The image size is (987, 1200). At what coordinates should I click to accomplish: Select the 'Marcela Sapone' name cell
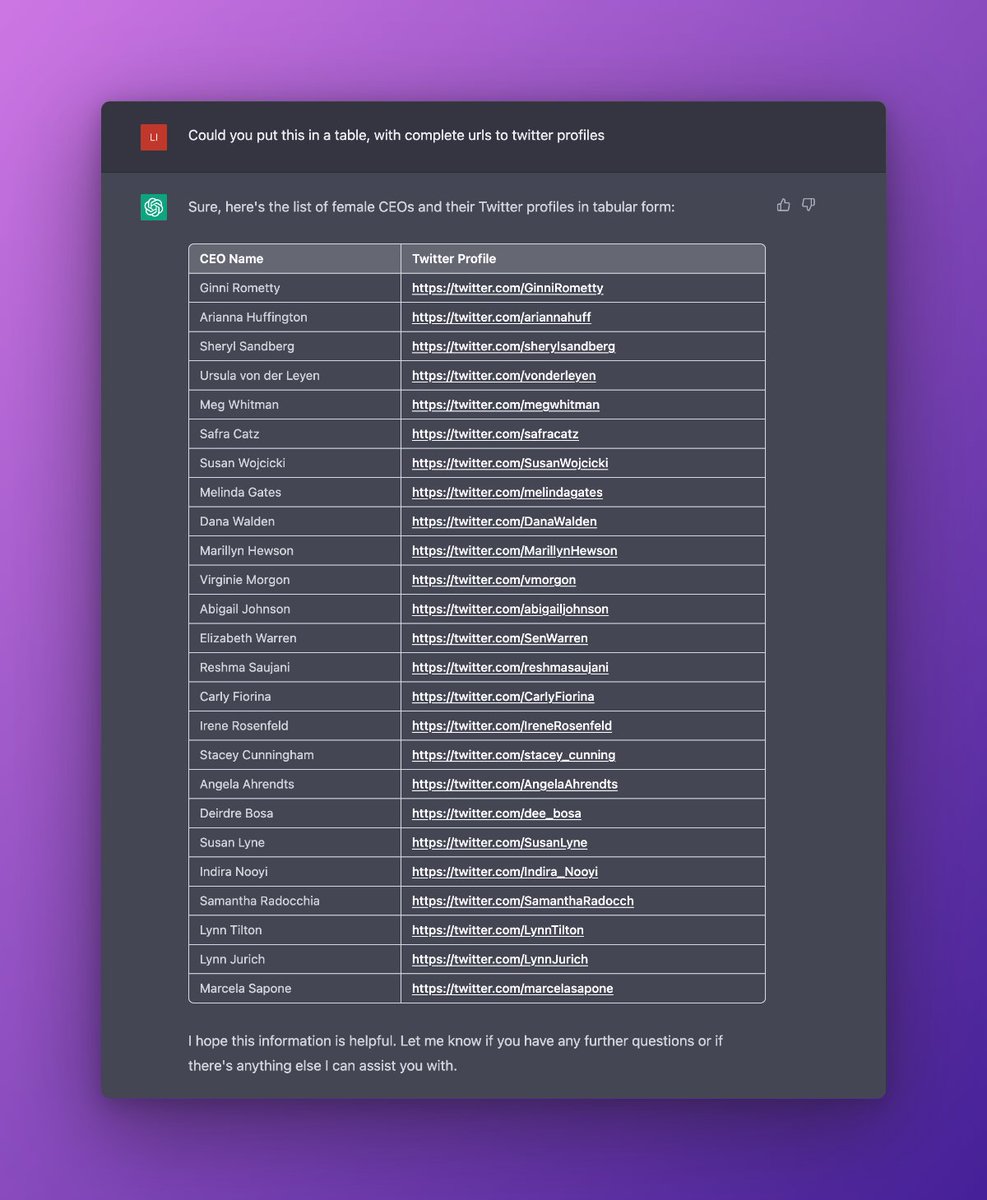click(295, 988)
